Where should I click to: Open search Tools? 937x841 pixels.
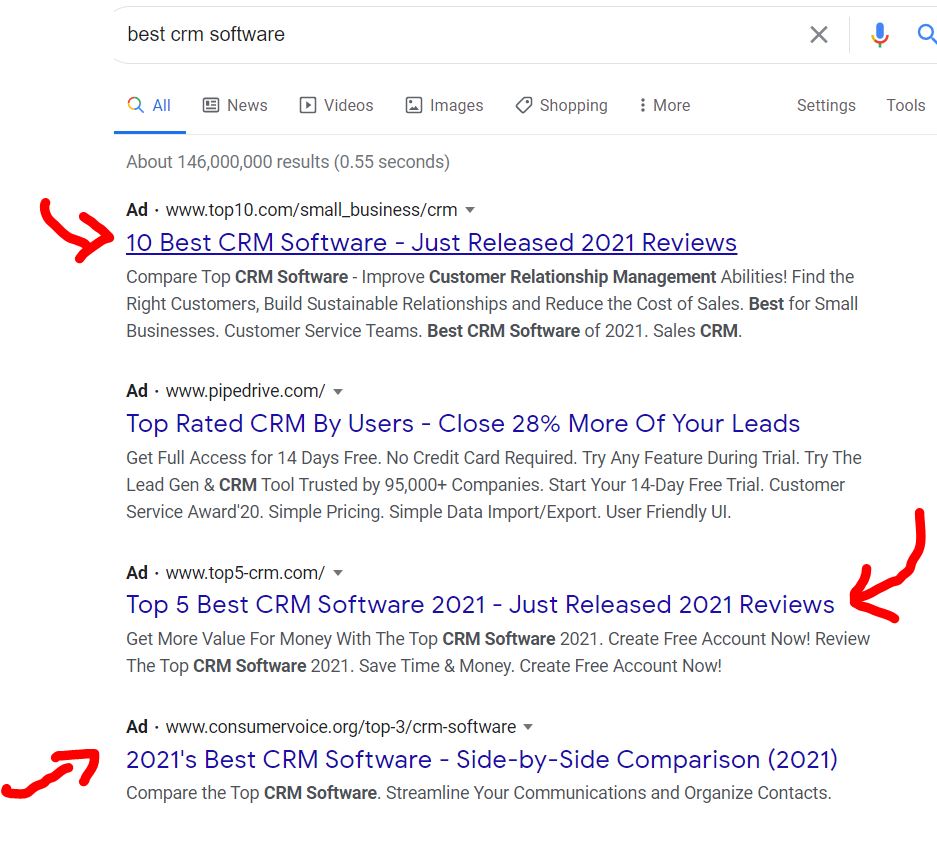point(905,106)
